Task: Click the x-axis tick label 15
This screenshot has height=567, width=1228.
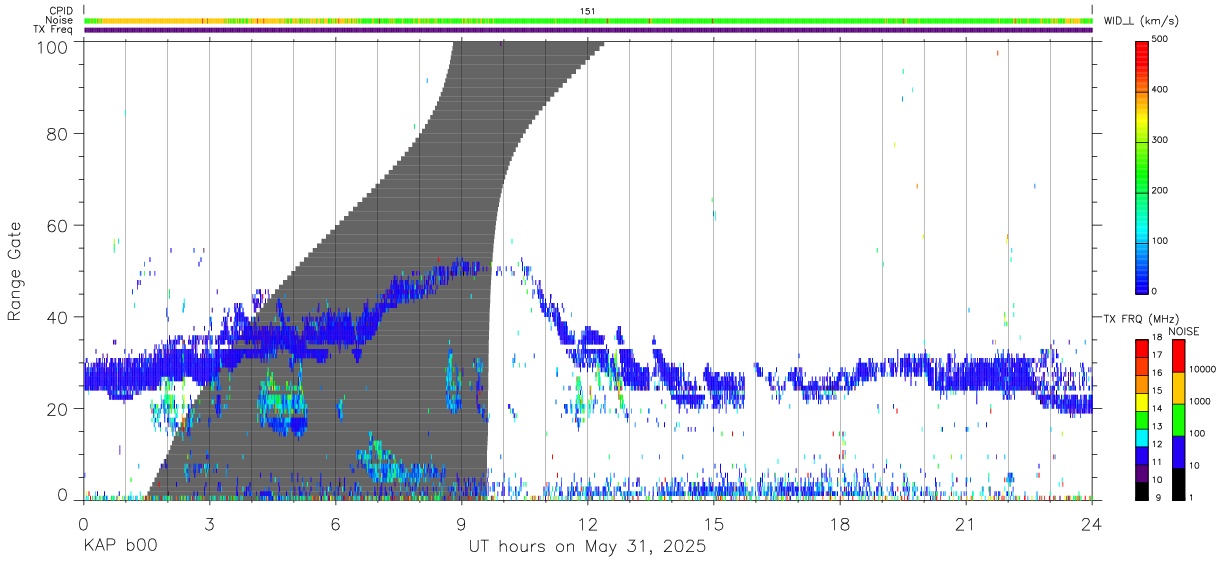Action: coord(714,523)
